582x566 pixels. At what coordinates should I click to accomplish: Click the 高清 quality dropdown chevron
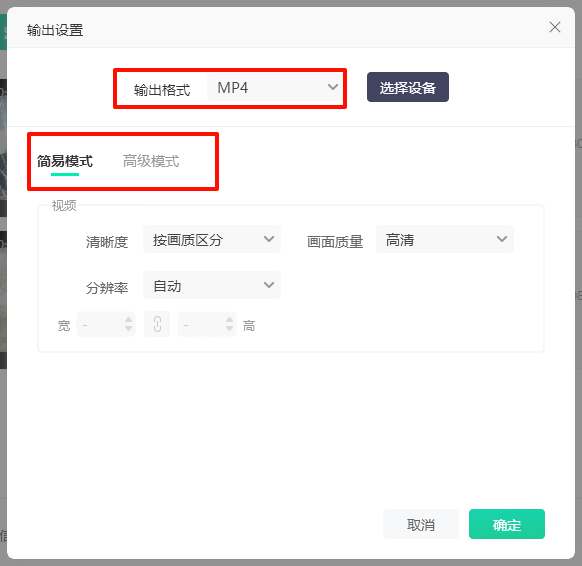[502, 239]
